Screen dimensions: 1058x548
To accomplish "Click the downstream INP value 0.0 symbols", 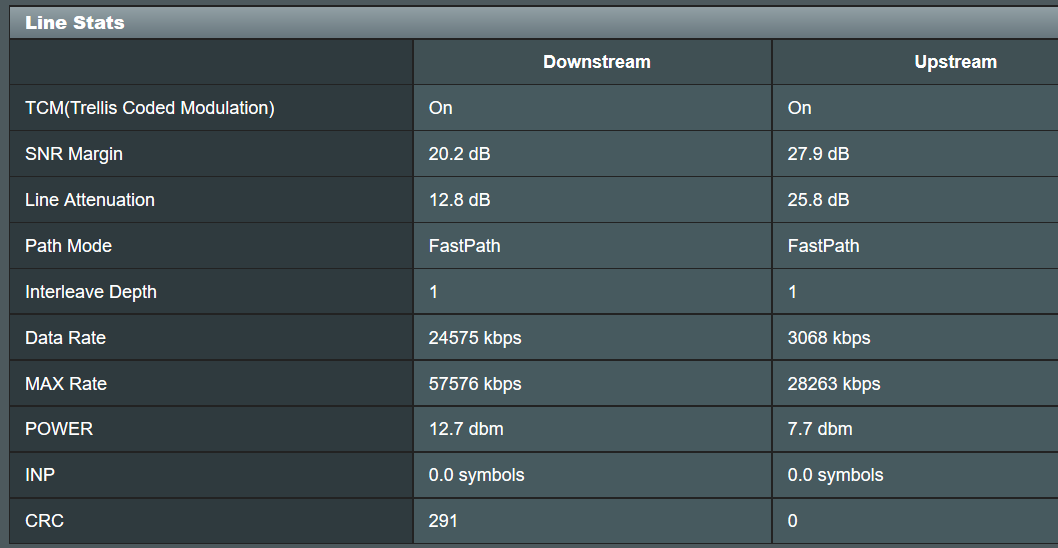I will (476, 475).
